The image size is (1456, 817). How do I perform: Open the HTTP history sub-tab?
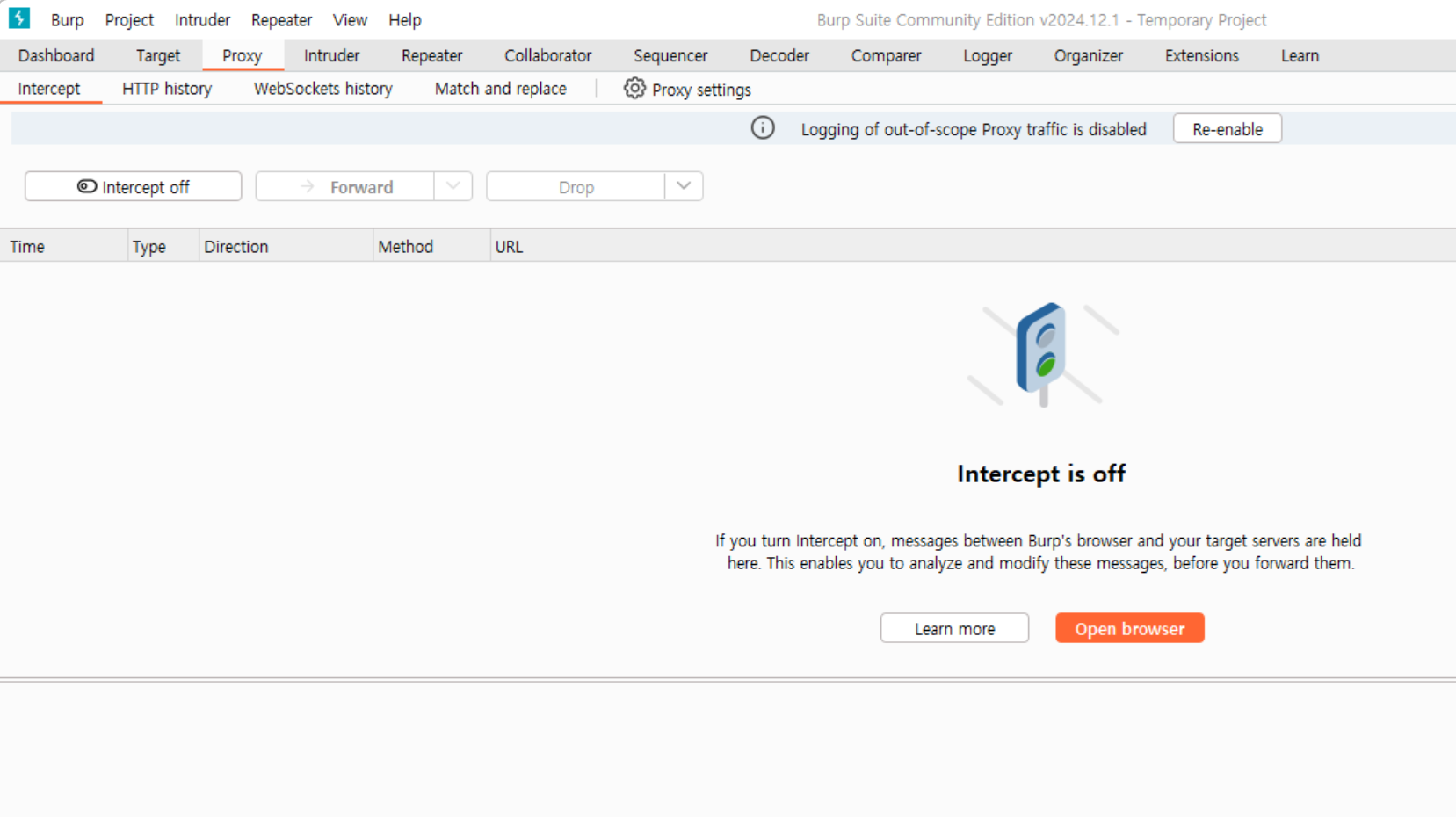coord(167,89)
